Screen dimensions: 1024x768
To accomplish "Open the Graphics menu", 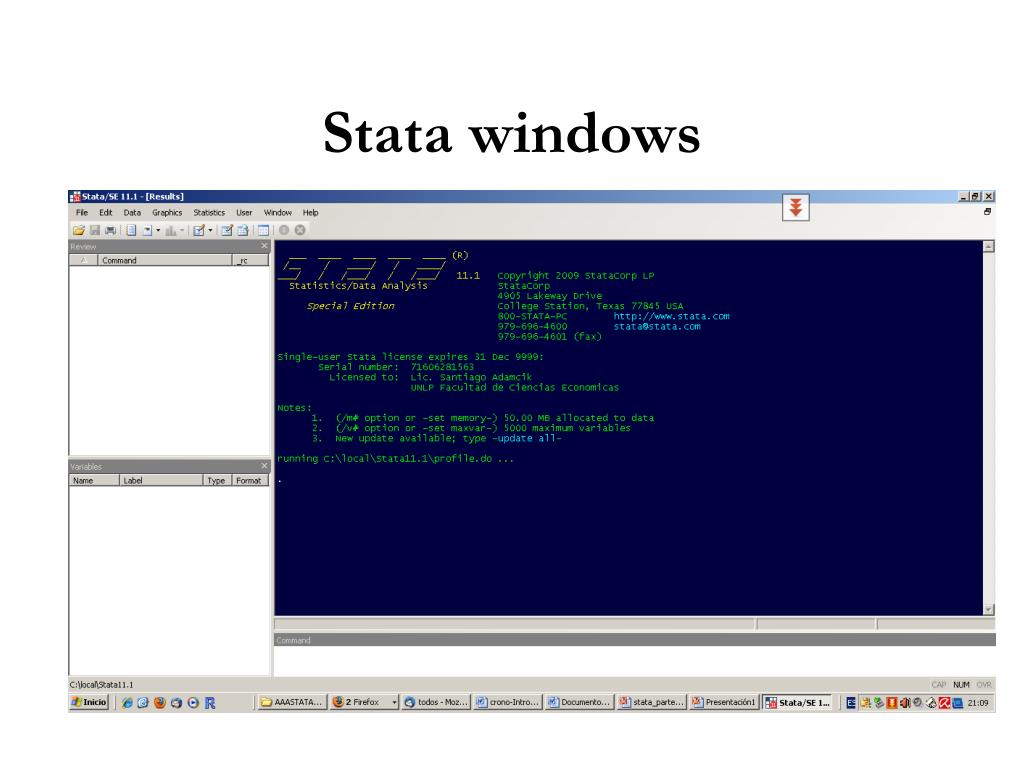I will tap(167, 212).
